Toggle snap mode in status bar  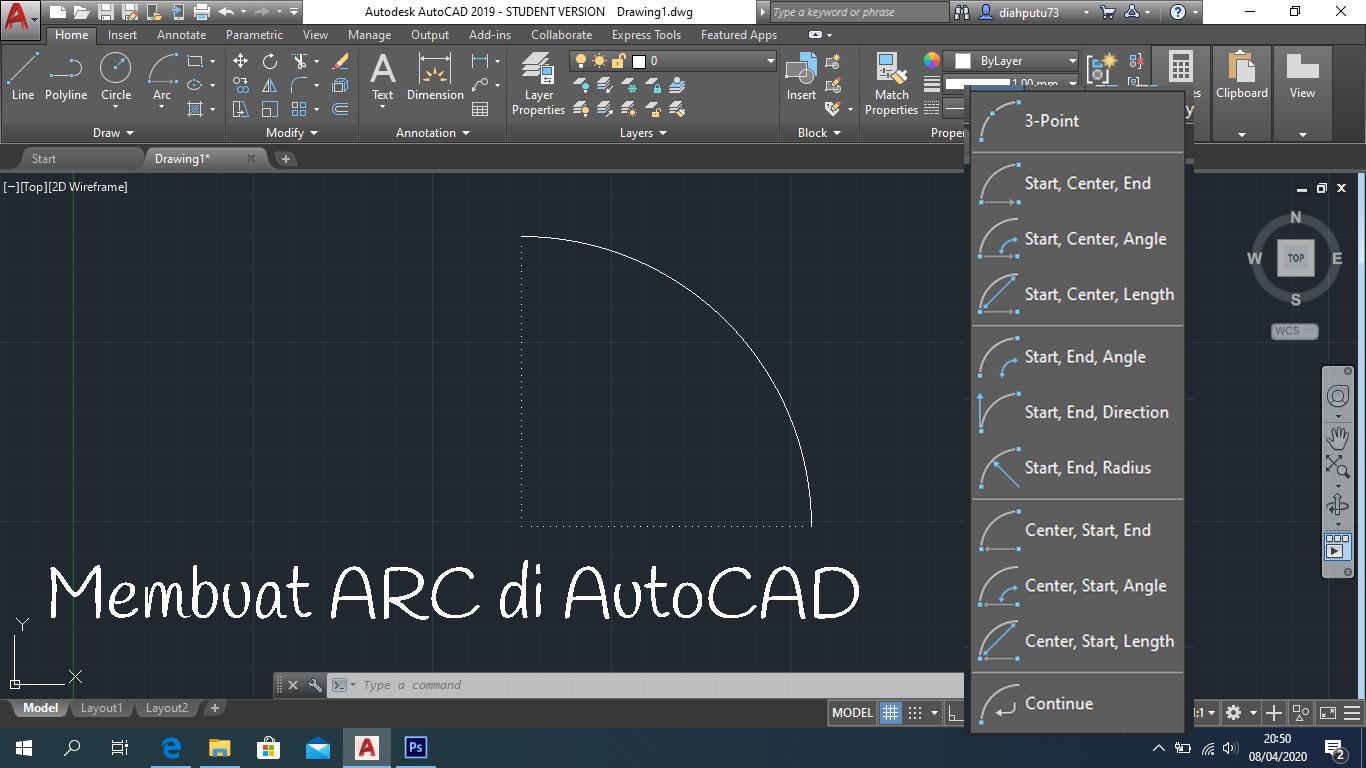pos(913,713)
